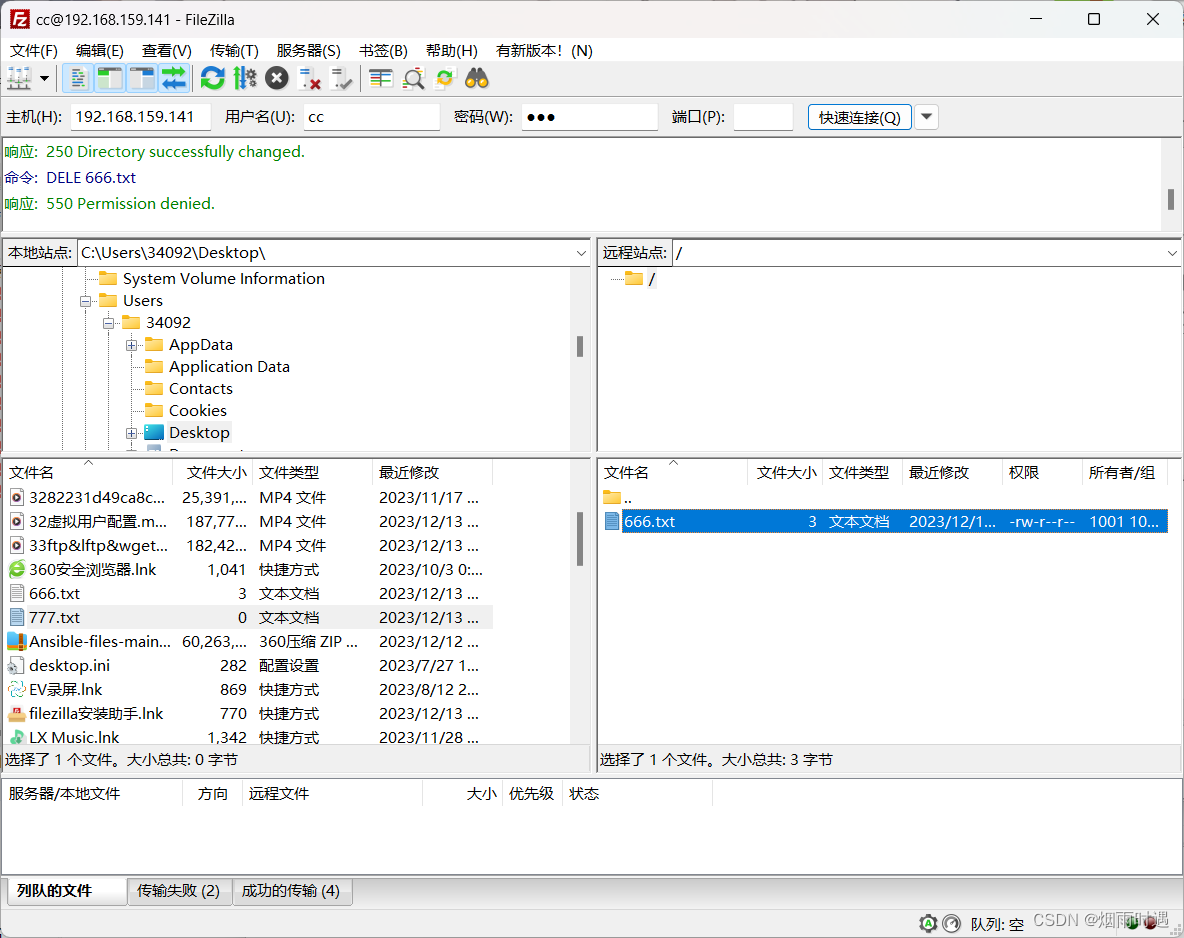Expand the Desktop tree node
1184x938 pixels.
[x=131, y=434]
